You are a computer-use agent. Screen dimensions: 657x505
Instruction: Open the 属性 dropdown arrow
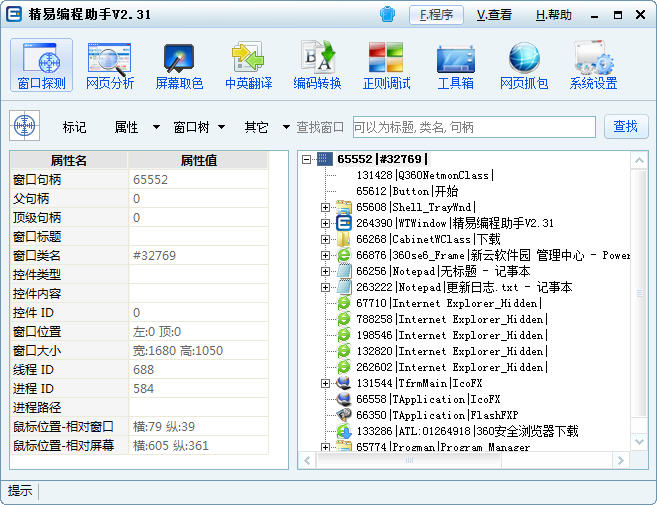(156, 127)
